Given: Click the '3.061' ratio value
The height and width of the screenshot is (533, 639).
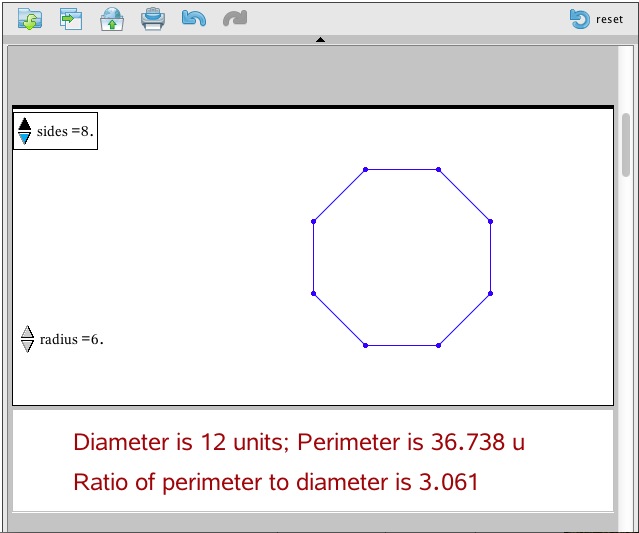Looking at the screenshot, I should 449,482.
